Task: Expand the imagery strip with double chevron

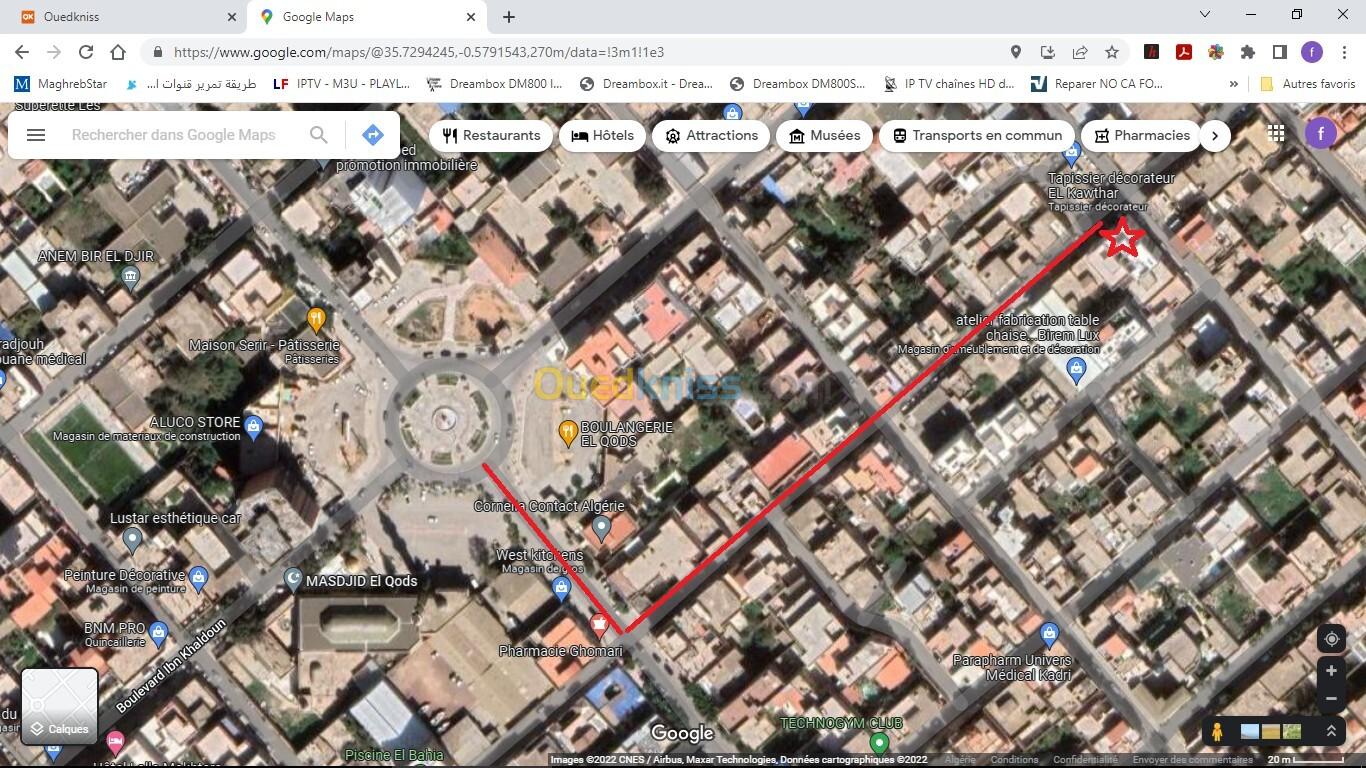Action: (x=1331, y=732)
